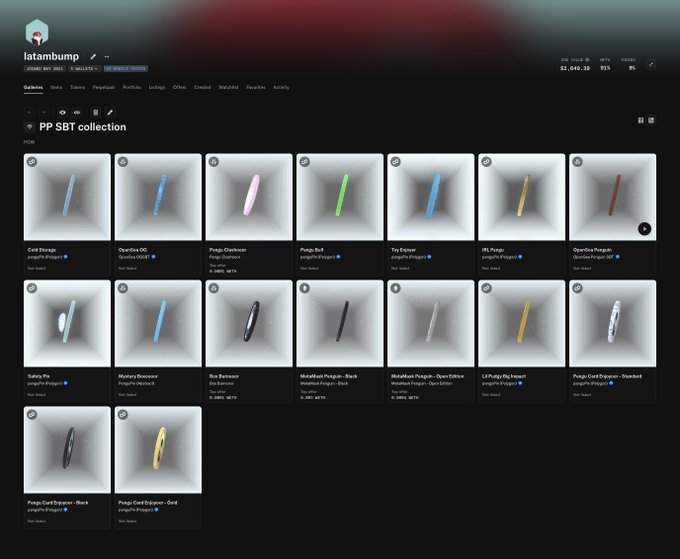Screen dimensions: 680x559
Task: Click the $2,649.39 portfolio value
Action: (575, 68)
